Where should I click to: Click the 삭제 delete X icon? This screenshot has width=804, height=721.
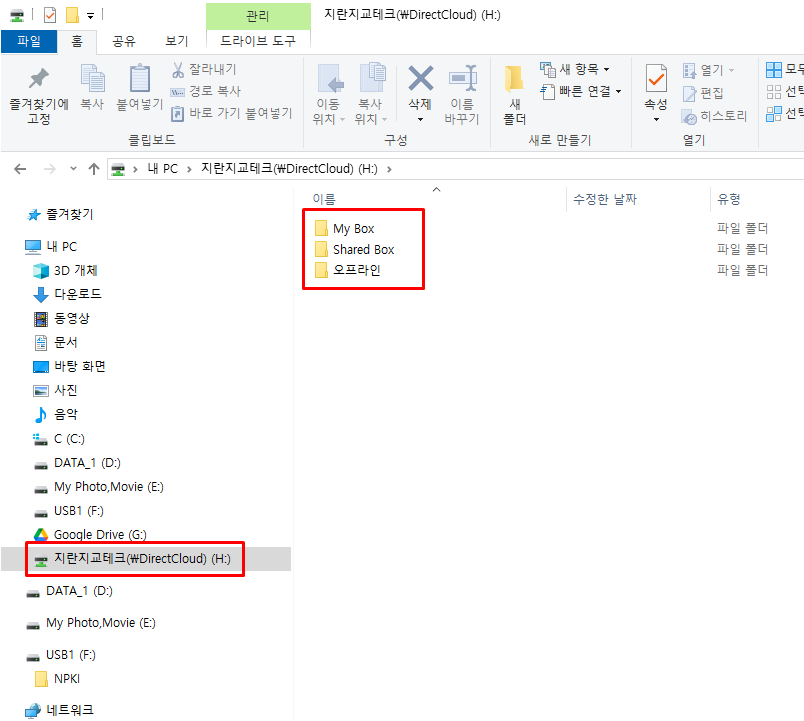point(420,79)
